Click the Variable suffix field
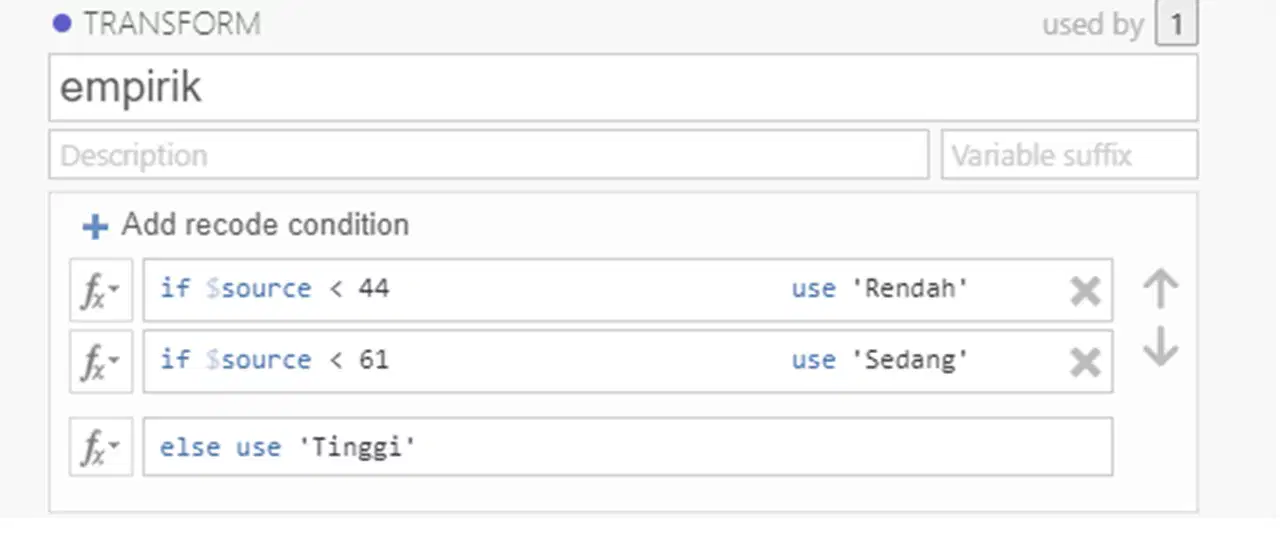1280x543 pixels. (1069, 155)
